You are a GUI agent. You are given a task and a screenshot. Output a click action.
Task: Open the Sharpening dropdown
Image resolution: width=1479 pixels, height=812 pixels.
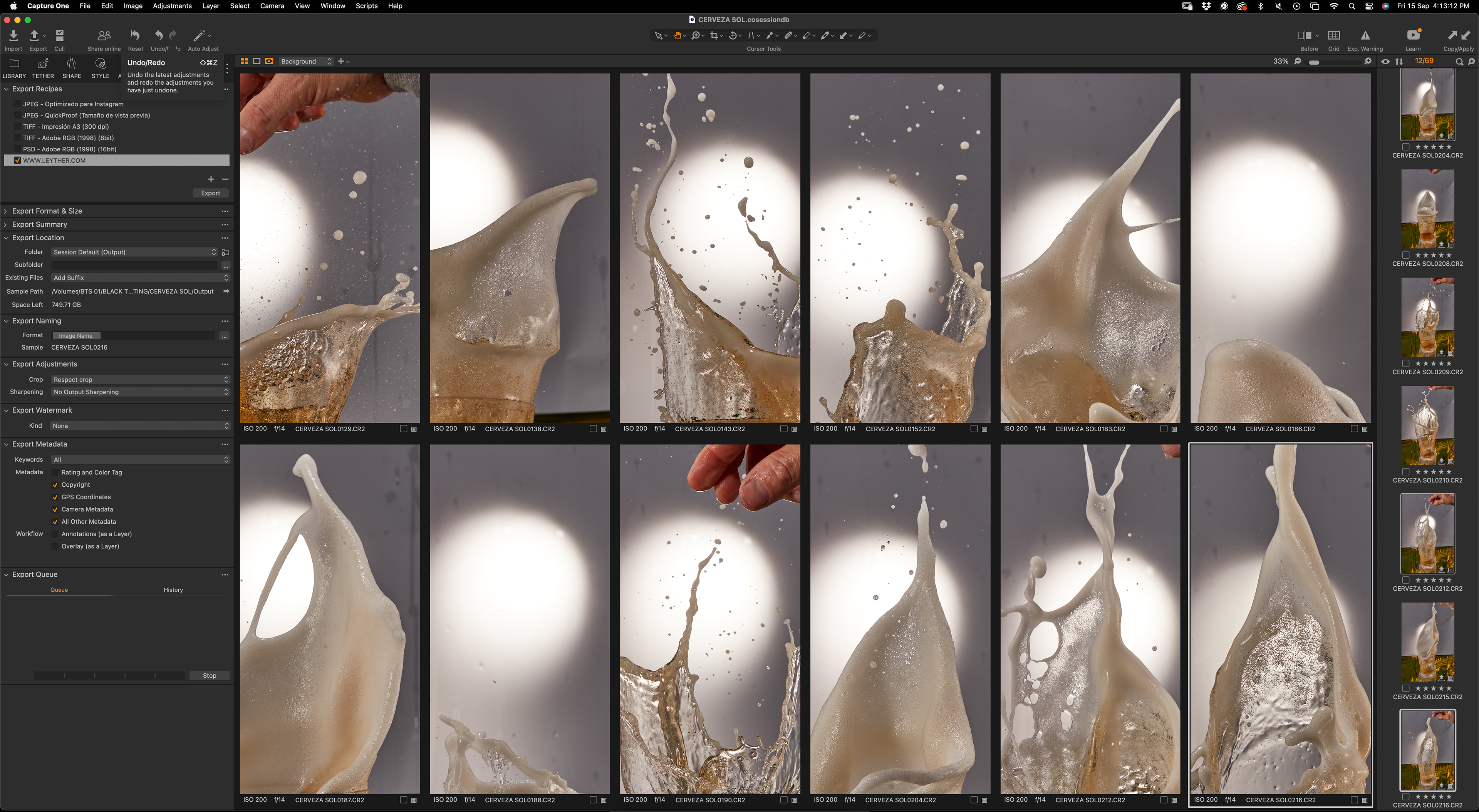[x=141, y=392]
